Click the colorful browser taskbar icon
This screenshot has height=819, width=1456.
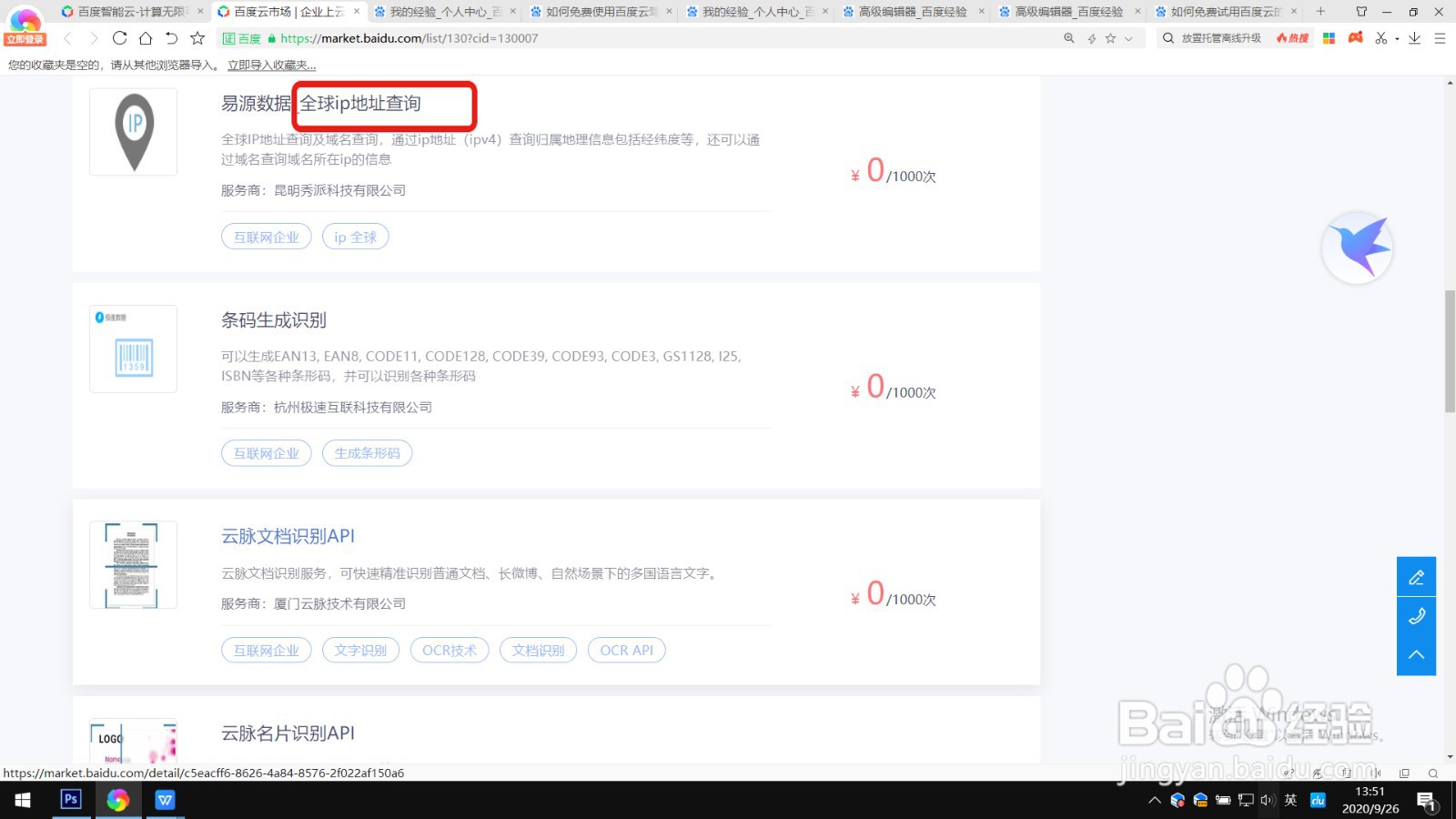pyautogui.click(x=117, y=800)
